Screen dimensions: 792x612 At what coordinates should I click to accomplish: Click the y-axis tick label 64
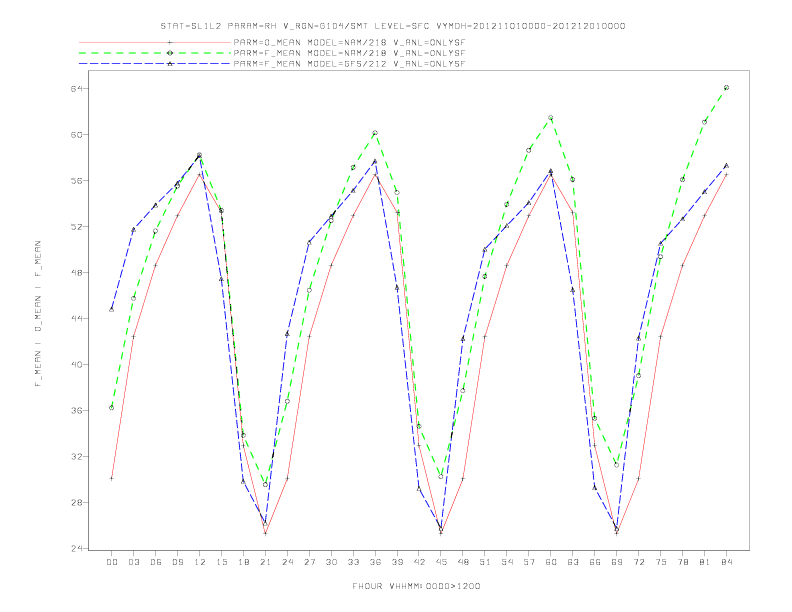coord(77,89)
